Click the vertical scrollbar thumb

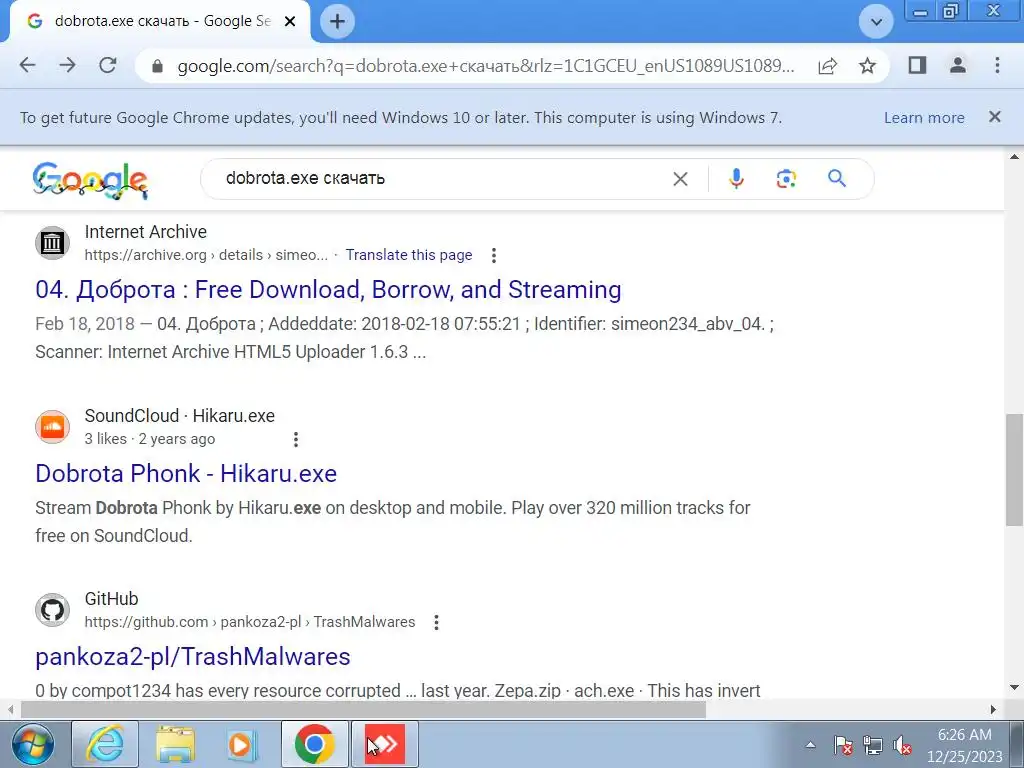(1014, 469)
